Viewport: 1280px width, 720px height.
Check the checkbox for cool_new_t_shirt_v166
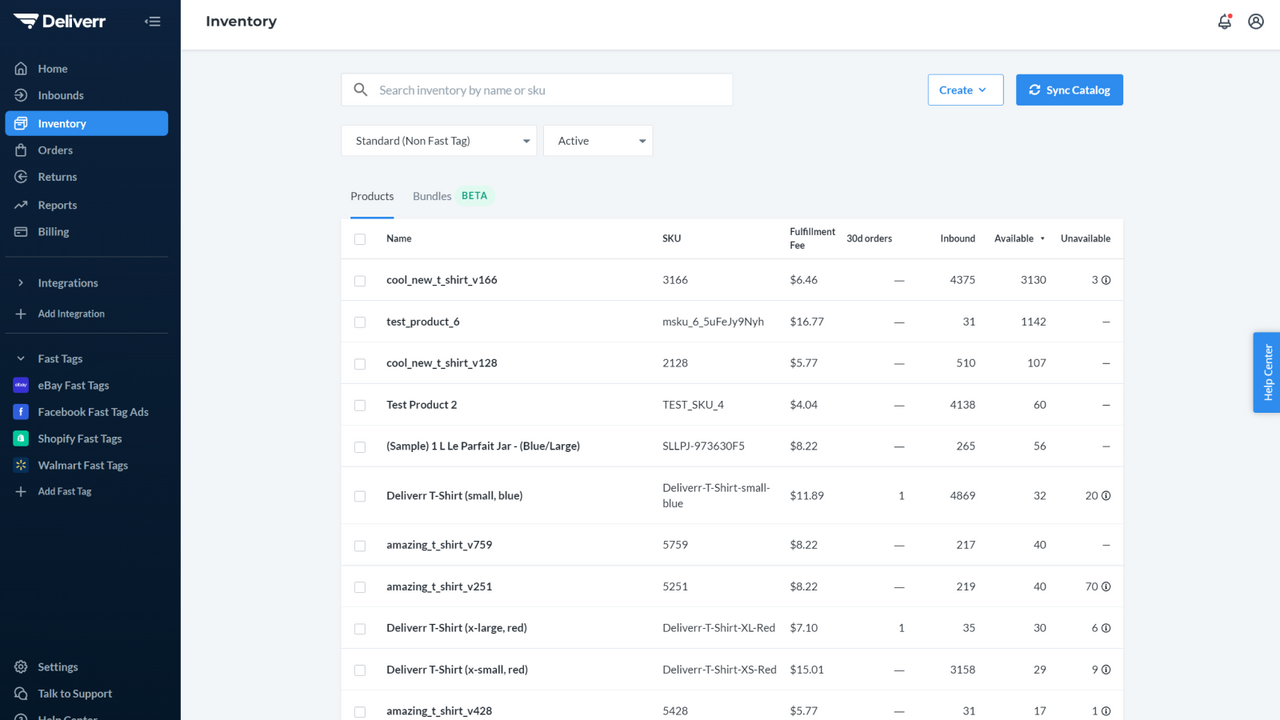point(360,281)
